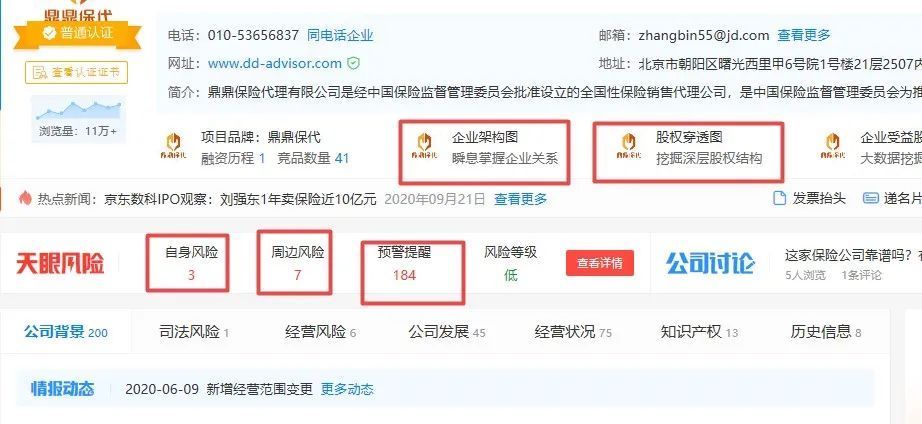Click the 企业受益股 logo icon
Image resolution: width=922 pixels, height=424 pixels.
[833, 146]
